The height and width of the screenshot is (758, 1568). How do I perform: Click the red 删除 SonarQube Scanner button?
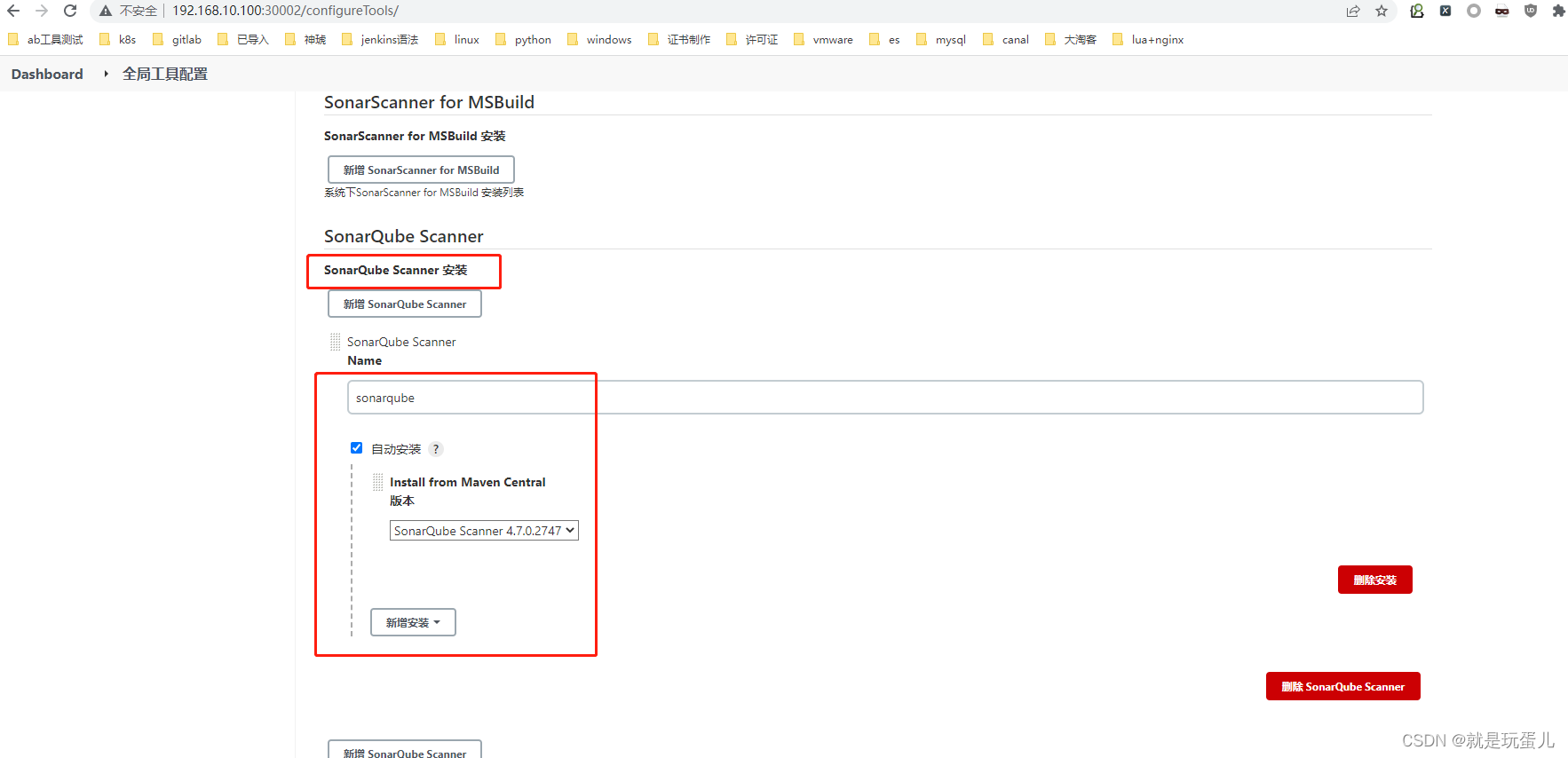point(1342,686)
